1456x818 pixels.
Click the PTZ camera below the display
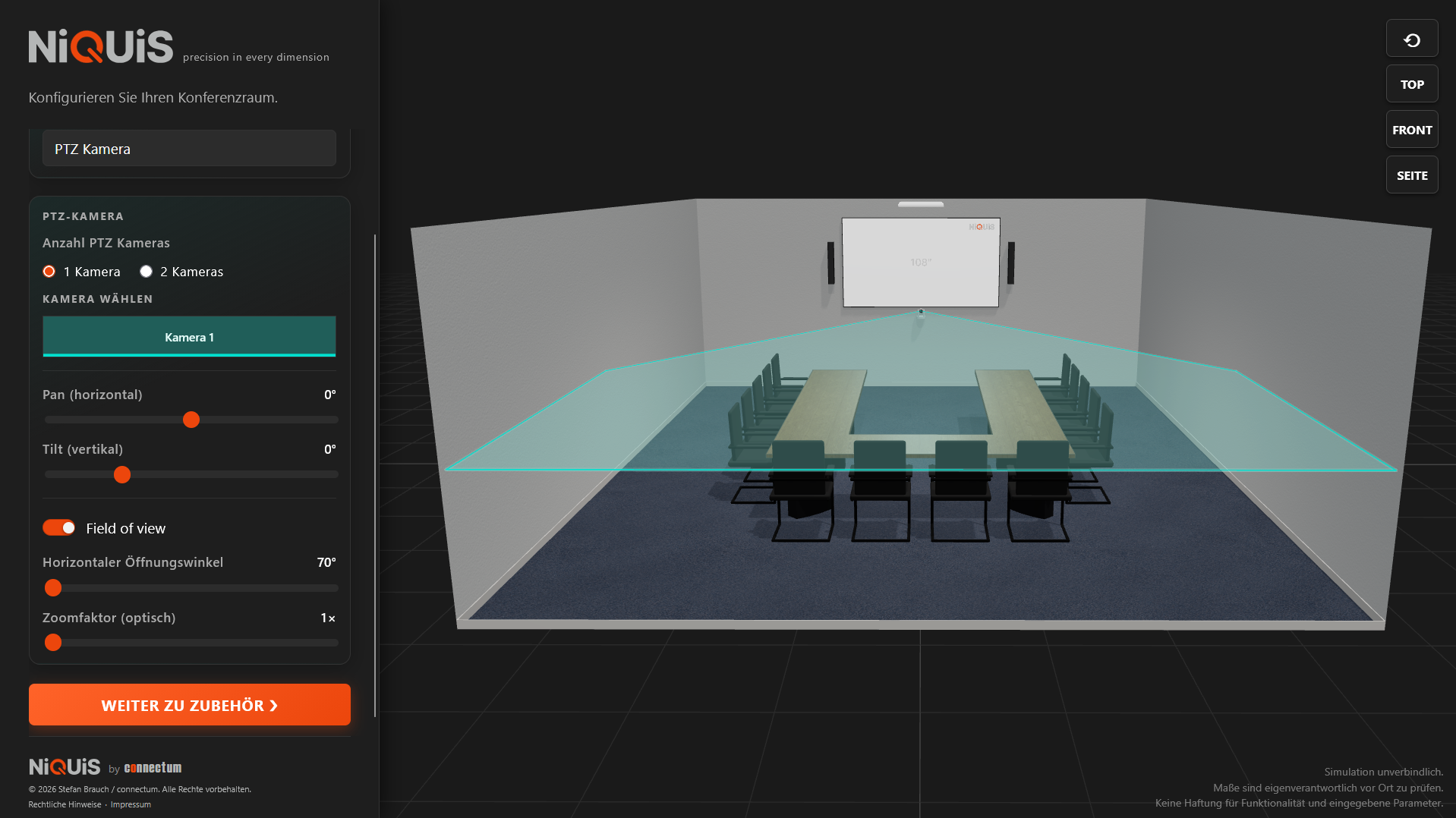[921, 313]
